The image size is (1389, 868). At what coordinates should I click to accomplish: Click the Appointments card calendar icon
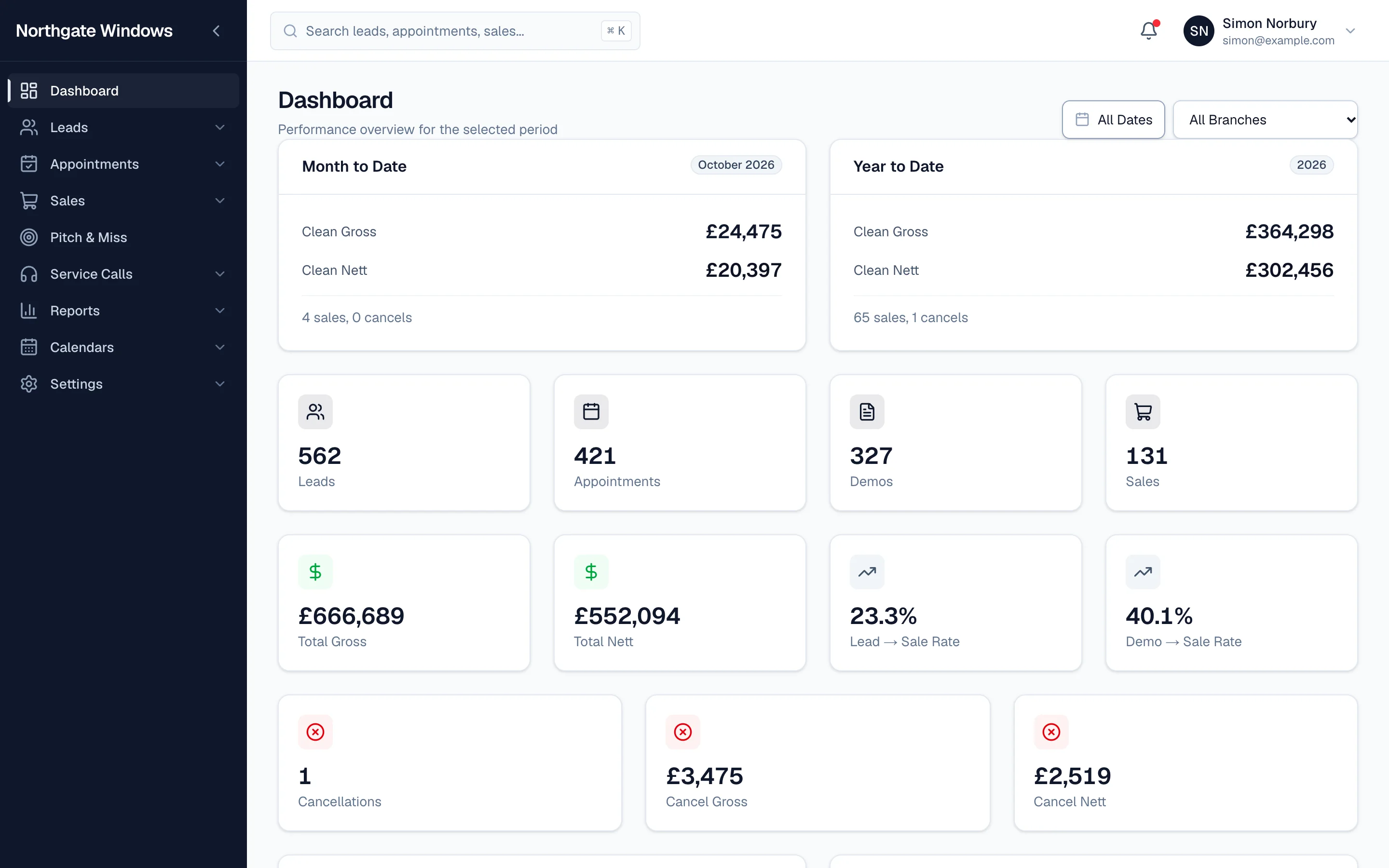591,412
